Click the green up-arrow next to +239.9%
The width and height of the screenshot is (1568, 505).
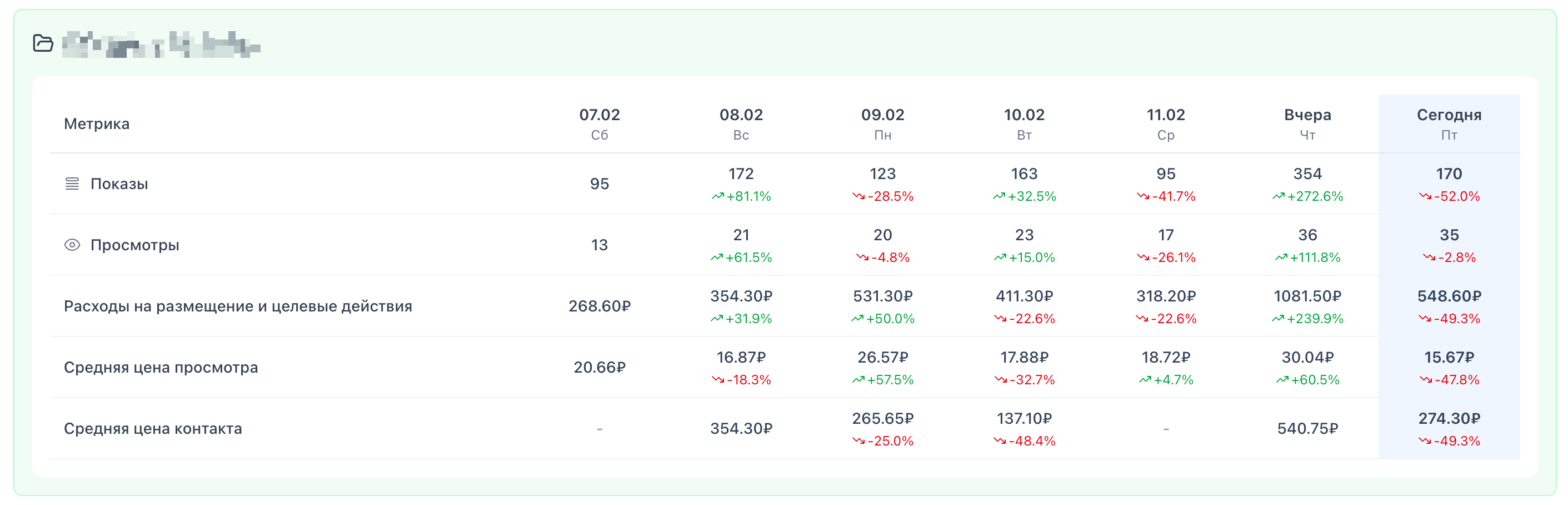(x=1277, y=319)
